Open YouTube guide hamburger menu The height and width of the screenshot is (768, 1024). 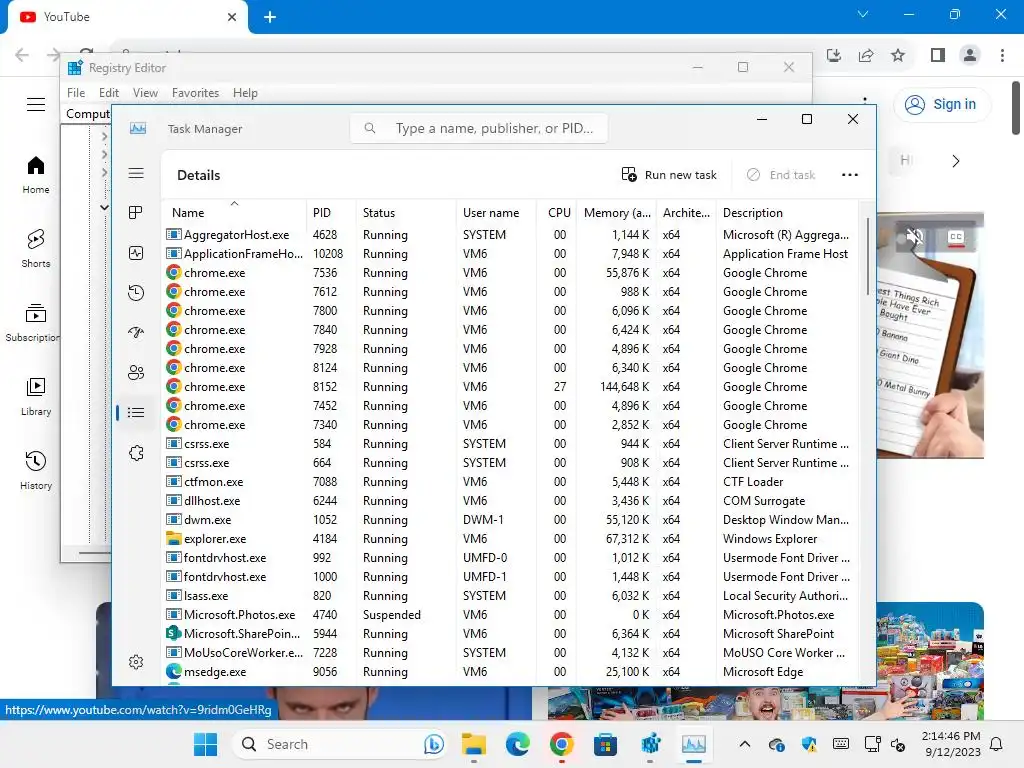[36, 104]
